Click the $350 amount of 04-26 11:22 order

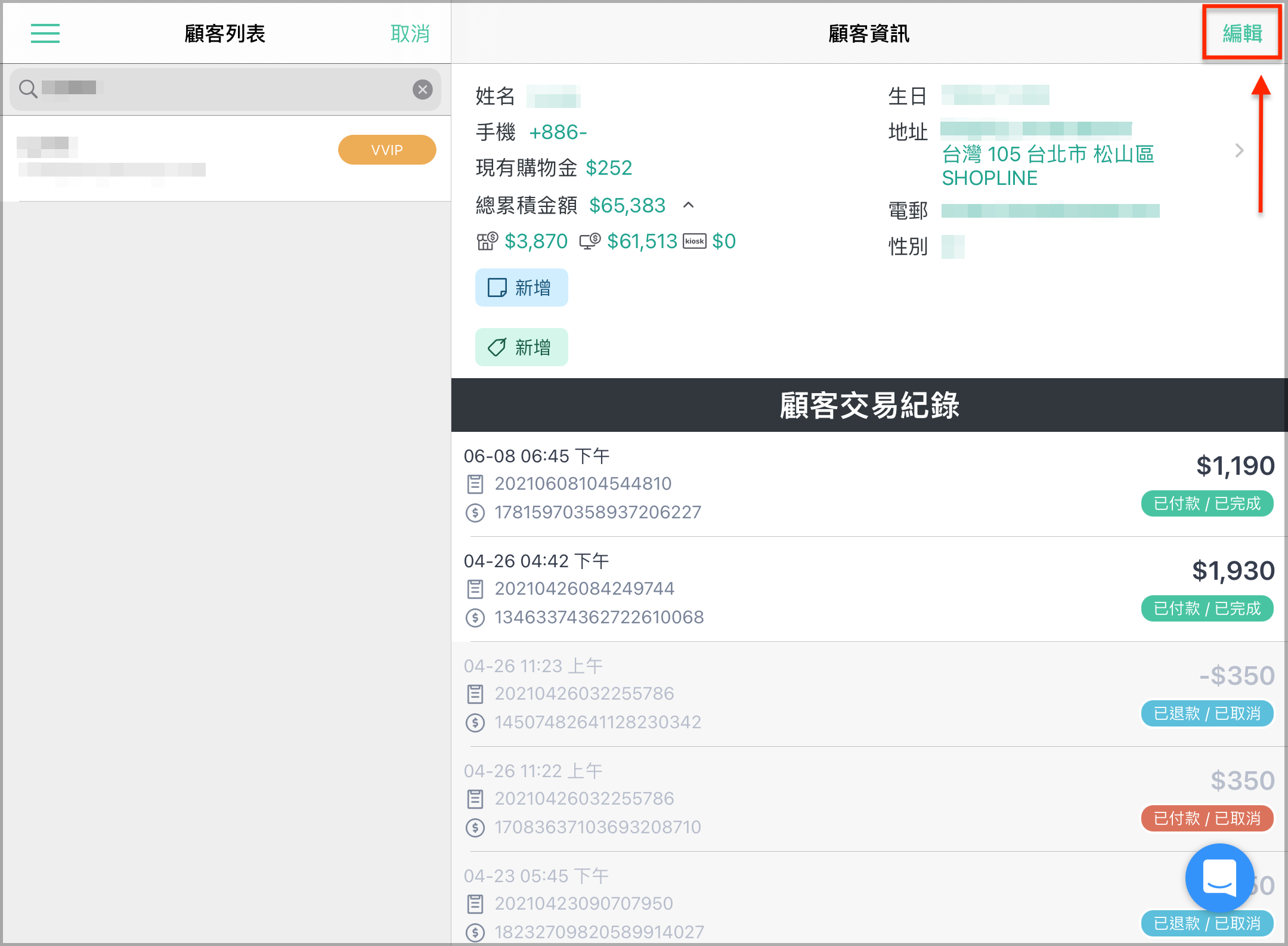click(1243, 780)
